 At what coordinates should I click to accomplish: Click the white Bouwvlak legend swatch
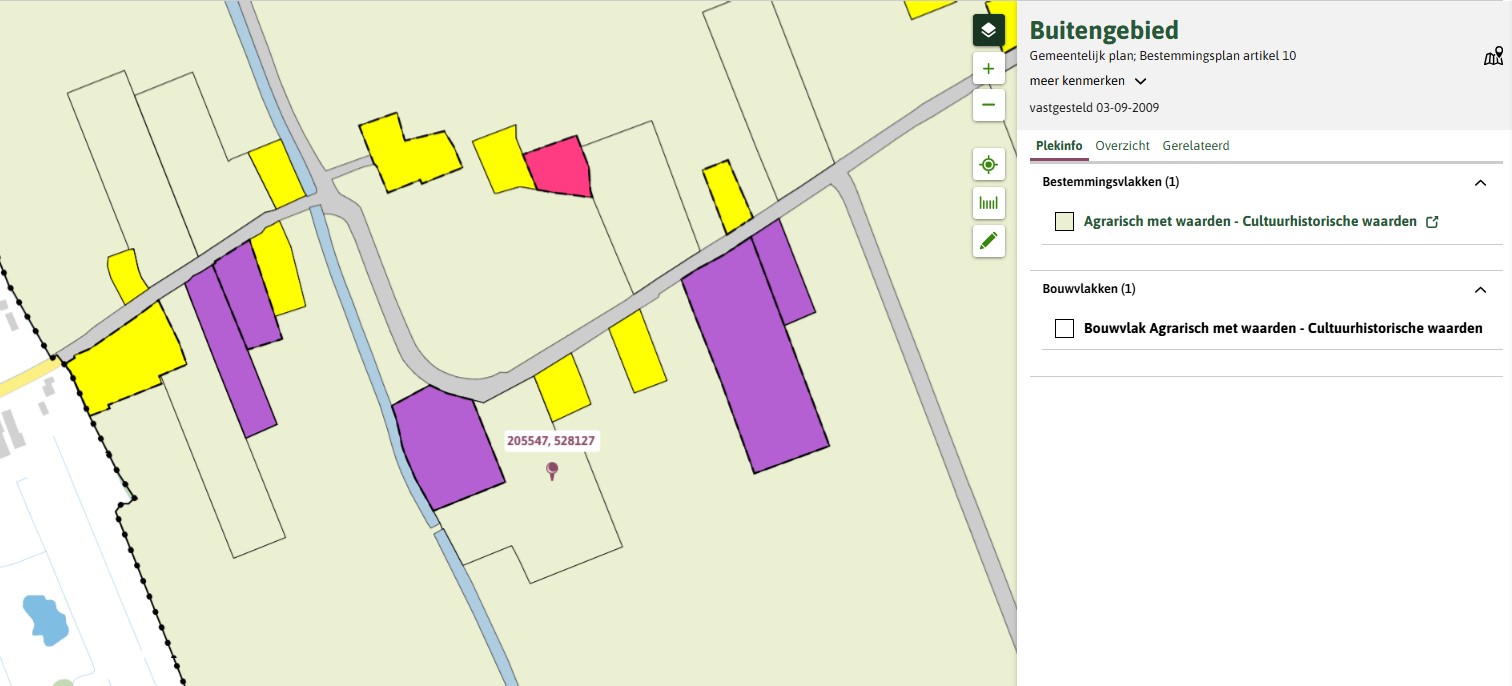pyautogui.click(x=1064, y=329)
